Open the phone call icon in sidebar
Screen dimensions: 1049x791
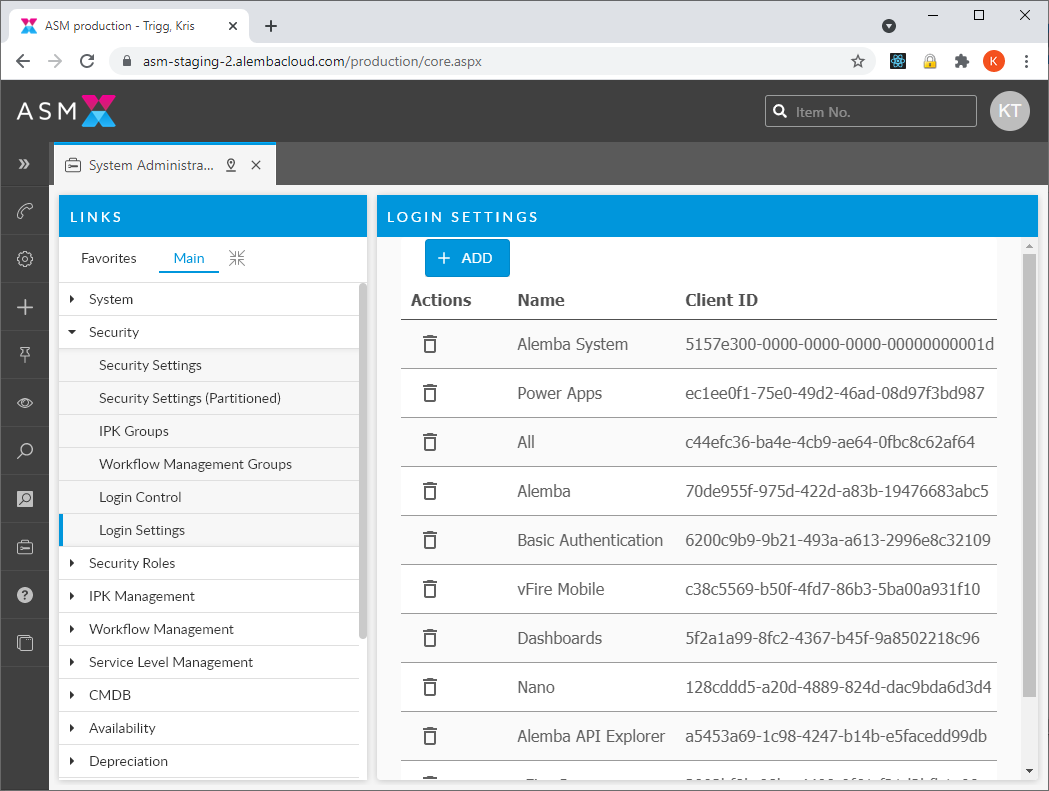25,211
